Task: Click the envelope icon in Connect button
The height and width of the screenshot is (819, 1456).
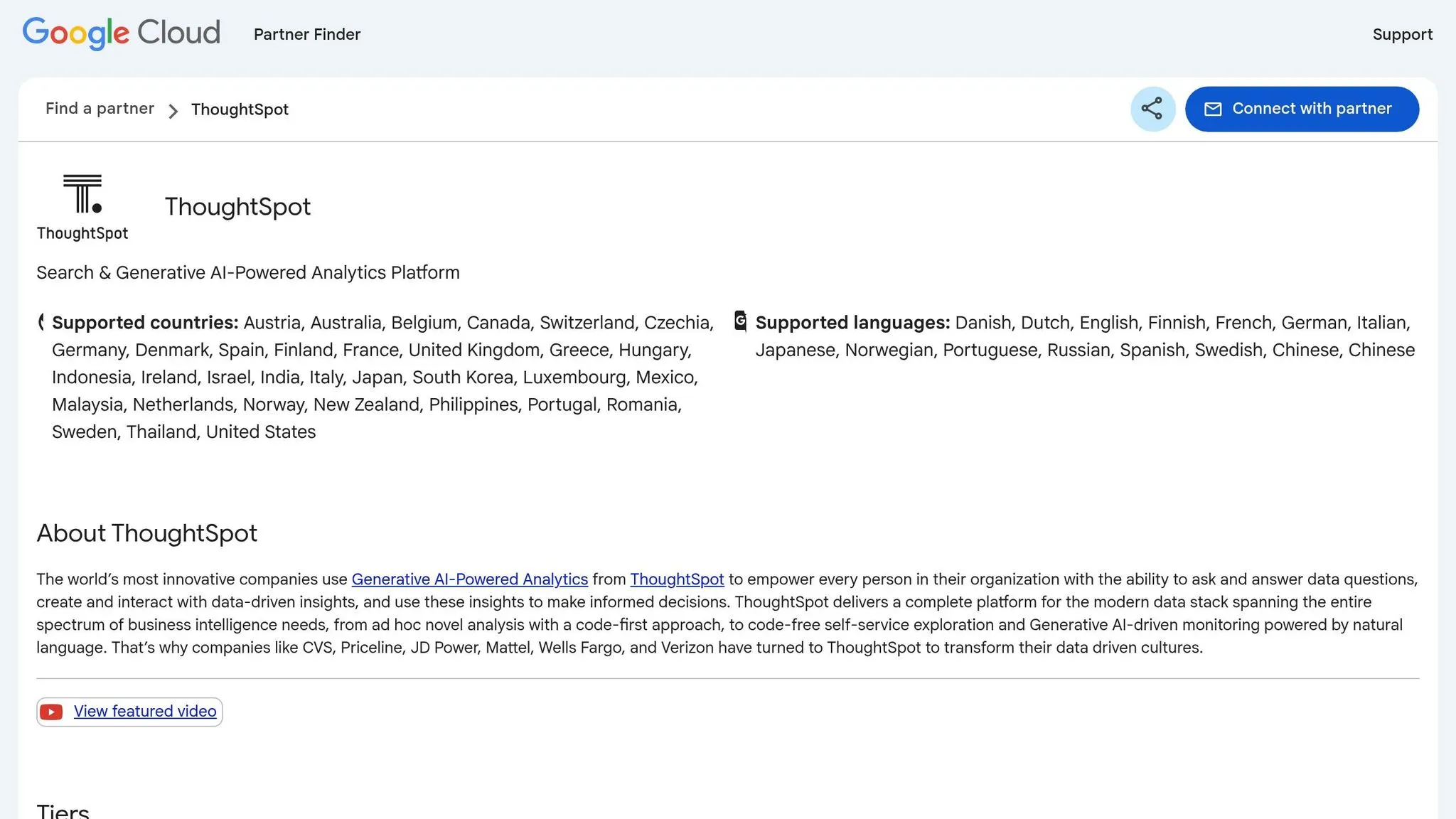Action: (x=1213, y=109)
